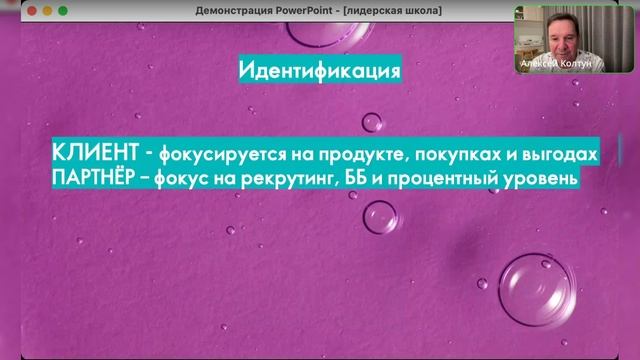Click the webcam thumbnail of Алексей Колтун
This screenshot has height=360, width=640.
pos(574,40)
